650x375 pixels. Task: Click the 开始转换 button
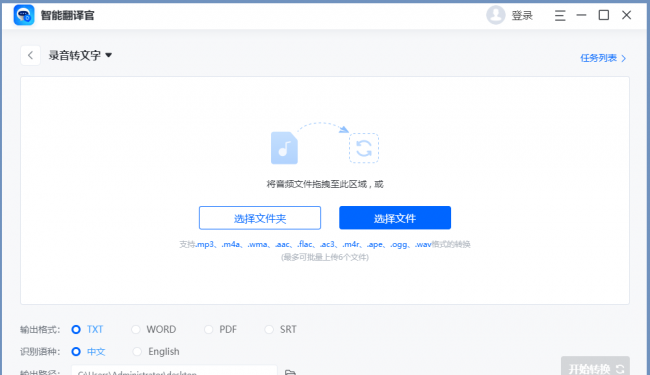595,367
